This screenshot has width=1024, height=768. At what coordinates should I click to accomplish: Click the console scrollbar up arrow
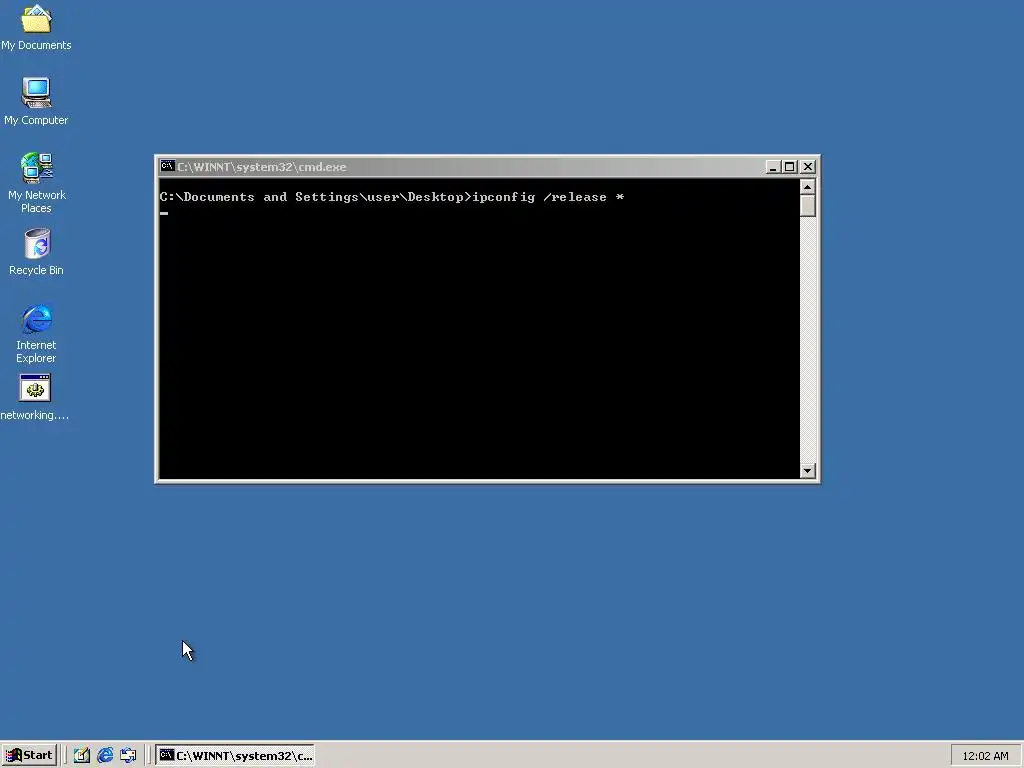808,187
